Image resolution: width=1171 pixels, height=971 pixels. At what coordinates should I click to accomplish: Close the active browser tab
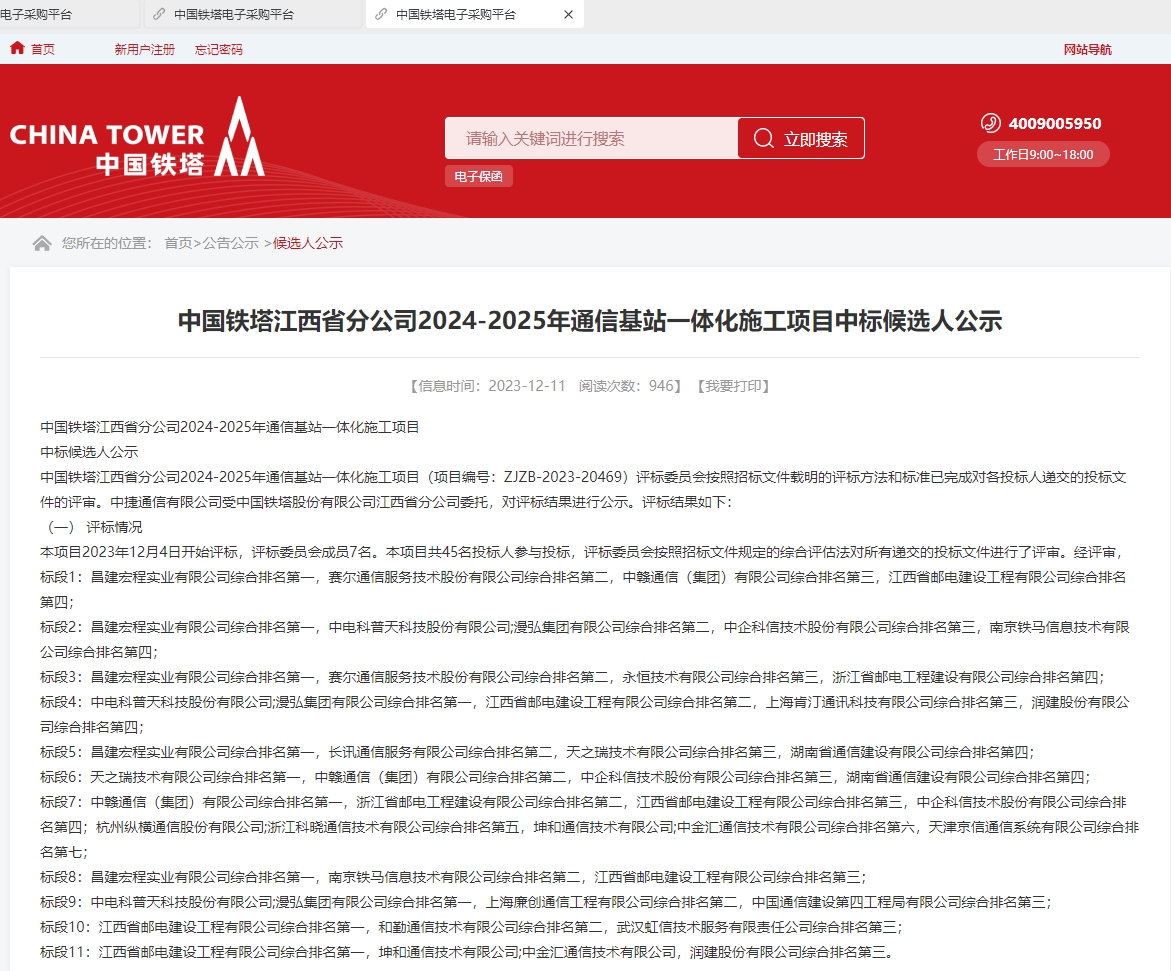pyautogui.click(x=568, y=14)
